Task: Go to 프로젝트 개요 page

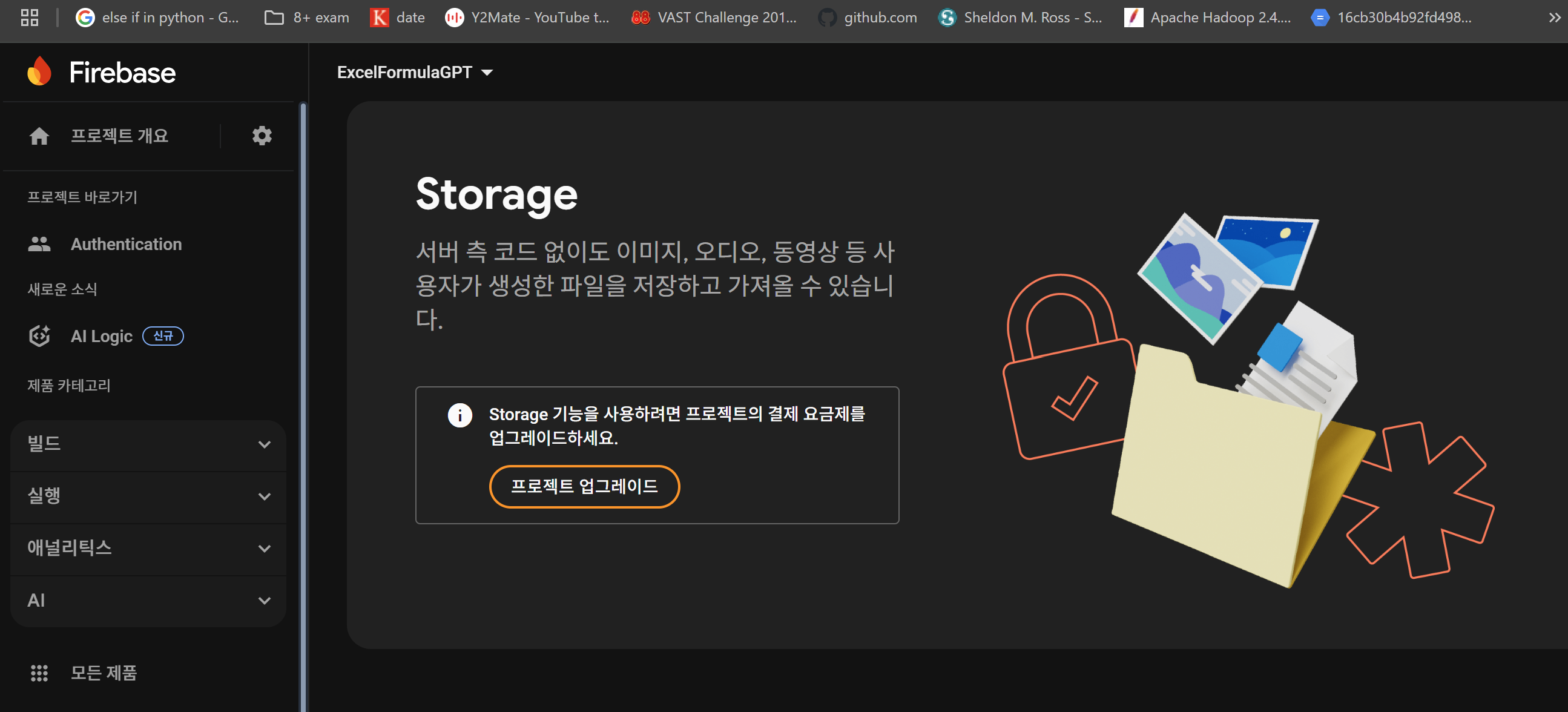Action: pos(119,136)
